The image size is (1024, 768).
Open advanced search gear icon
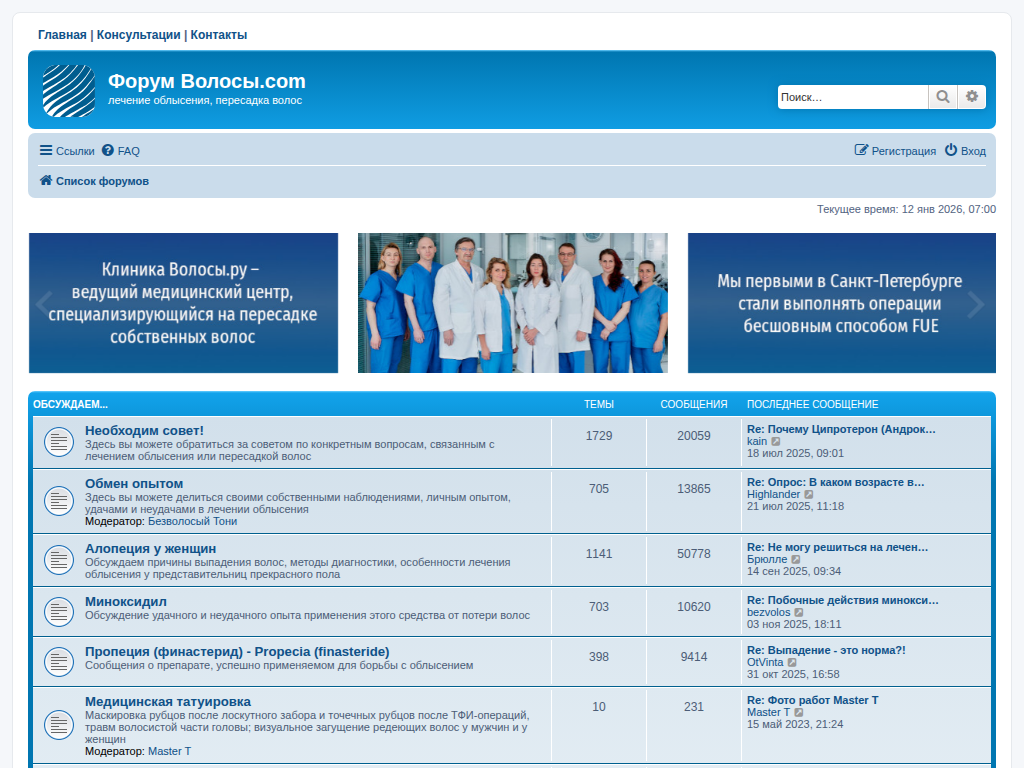pos(972,97)
